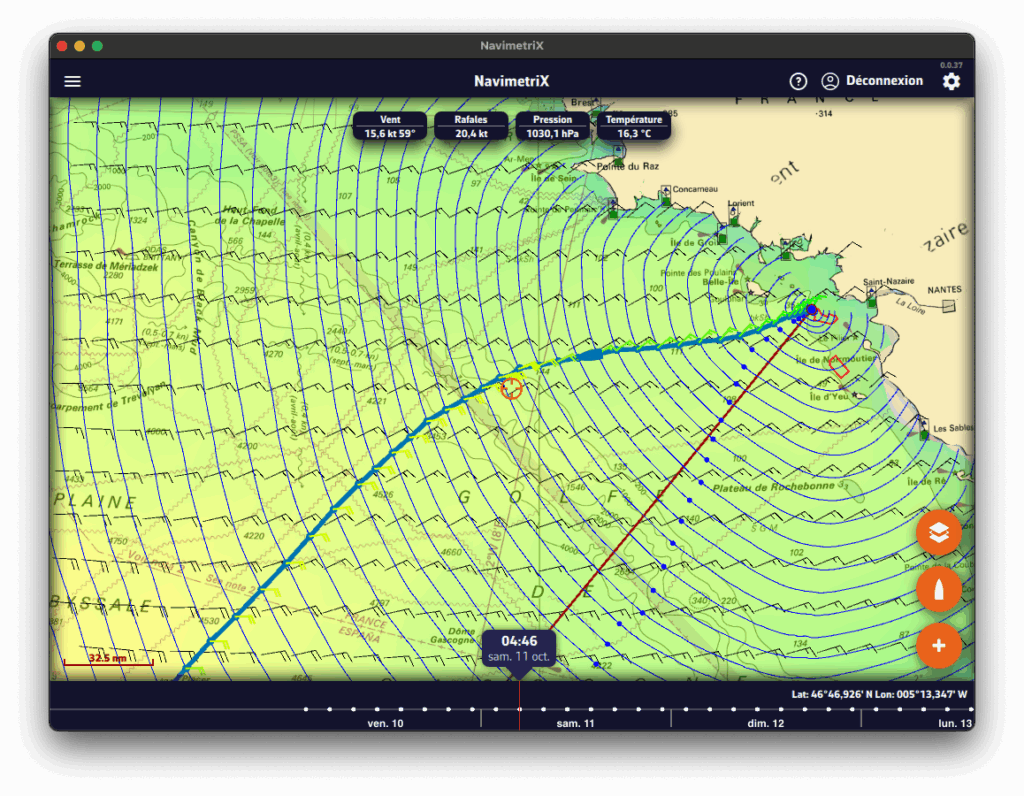Jump to dim. 12 on timeline
The width and height of the screenshot is (1024, 796).
tap(765, 722)
